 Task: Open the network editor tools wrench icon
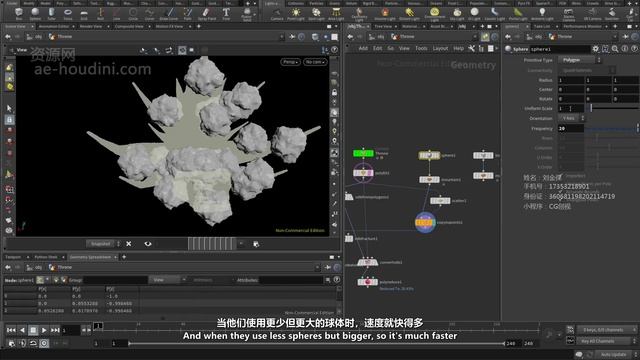pyautogui.click(x=471, y=49)
